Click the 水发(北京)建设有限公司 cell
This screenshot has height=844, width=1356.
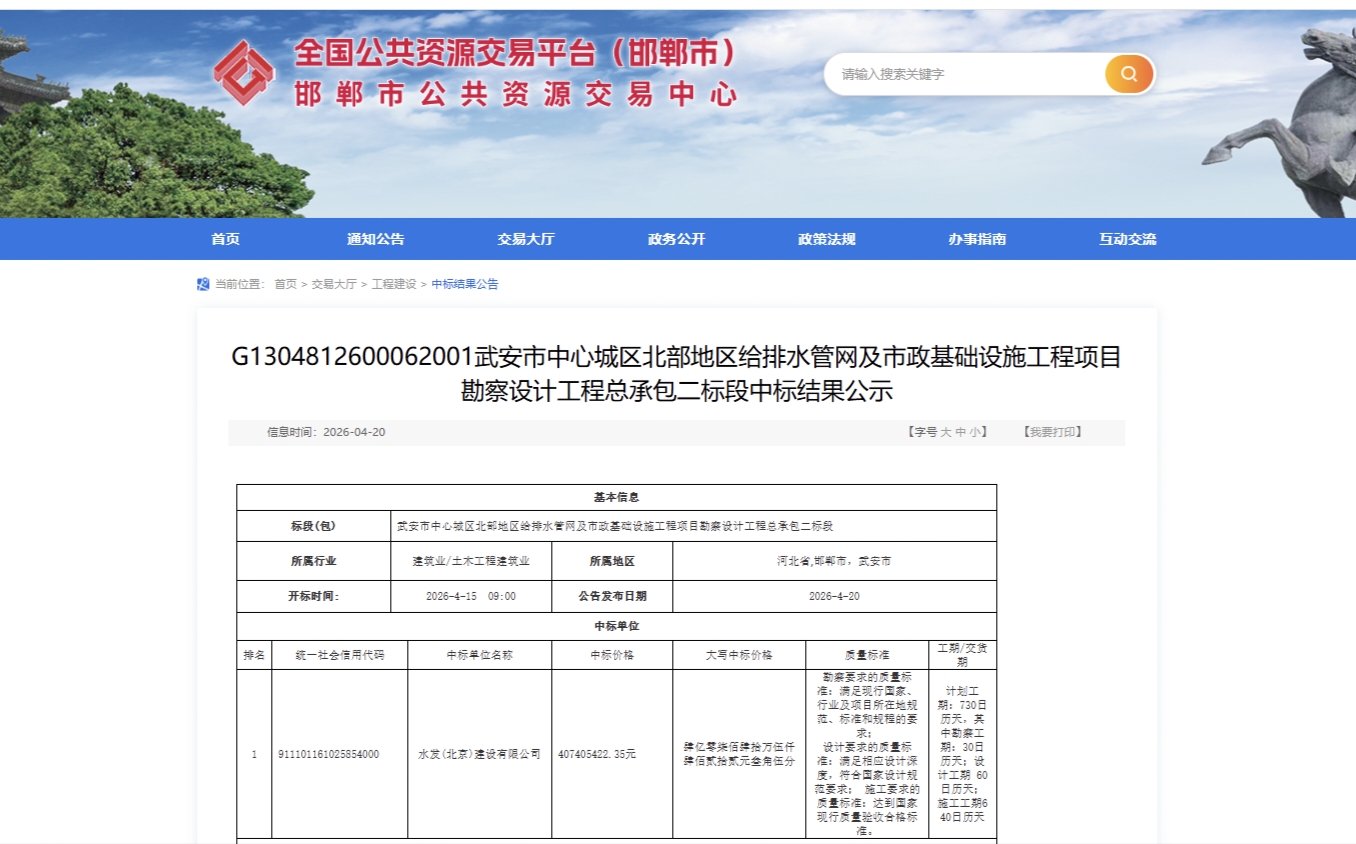tap(479, 754)
